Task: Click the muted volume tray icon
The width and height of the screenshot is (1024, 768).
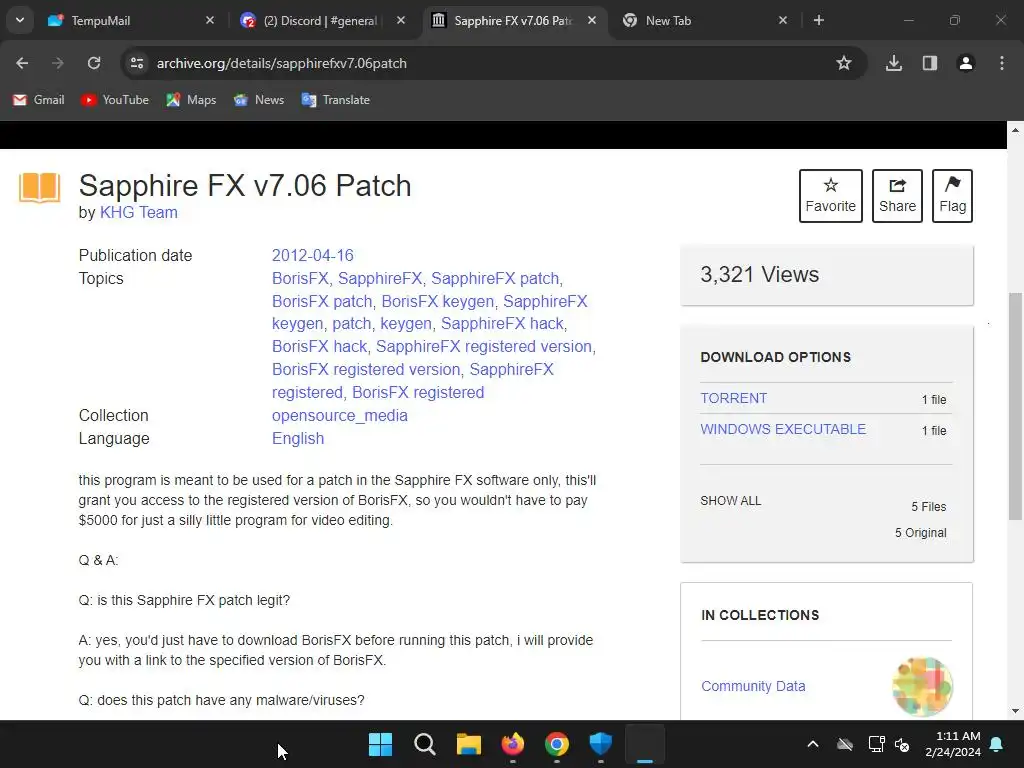Action: (903, 744)
